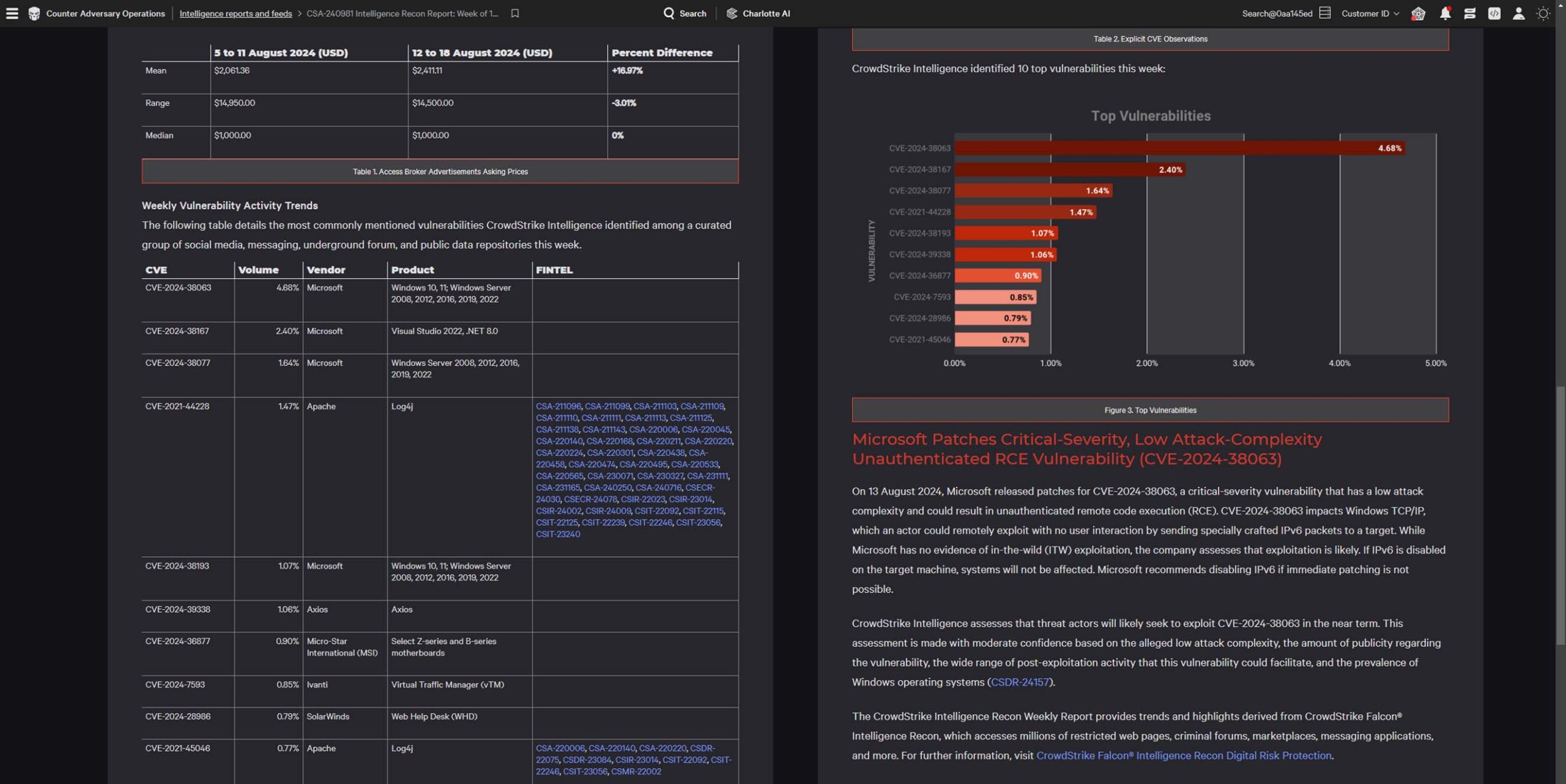Open the CSDR-24157 report link
The width and height of the screenshot is (1566, 784).
point(1019,682)
